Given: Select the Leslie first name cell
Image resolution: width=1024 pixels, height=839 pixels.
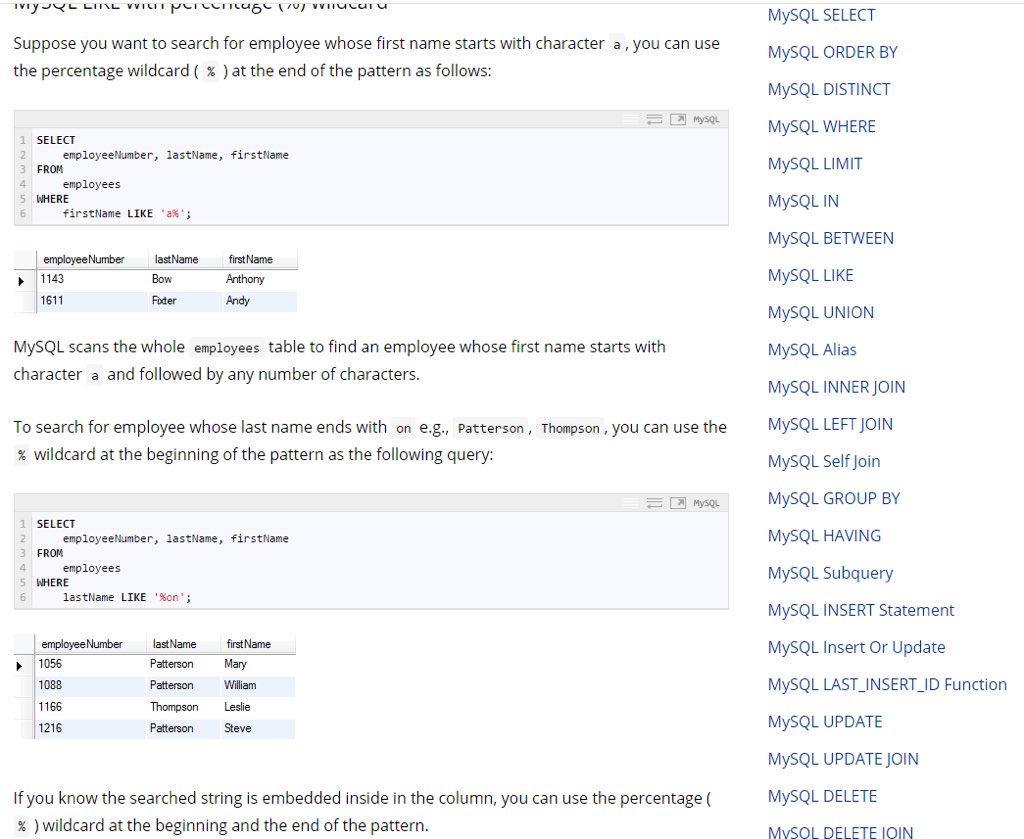Looking at the screenshot, I should 237,706.
